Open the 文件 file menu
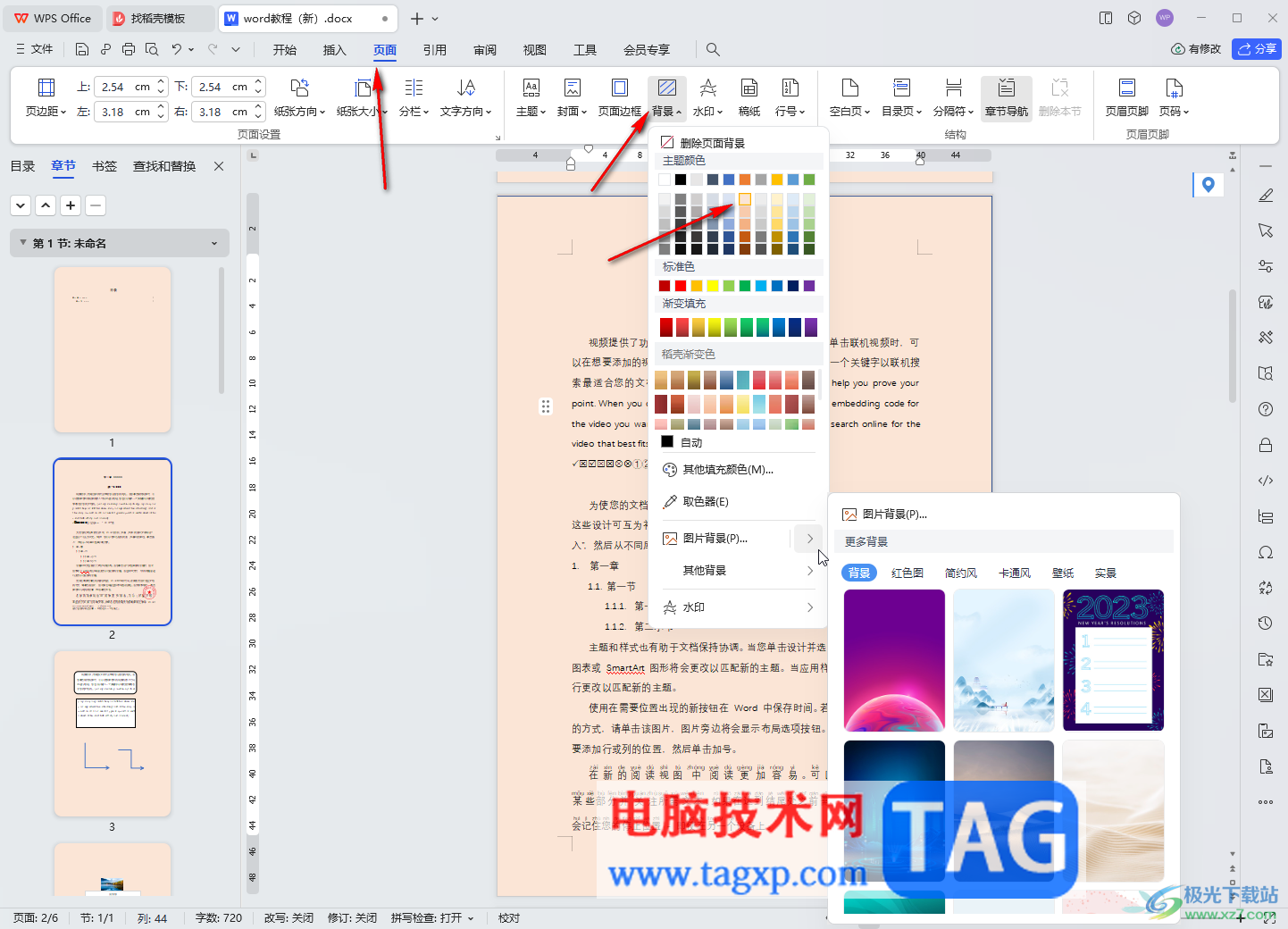Image resolution: width=1288 pixels, height=929 pixels. (x=35, y=49)
